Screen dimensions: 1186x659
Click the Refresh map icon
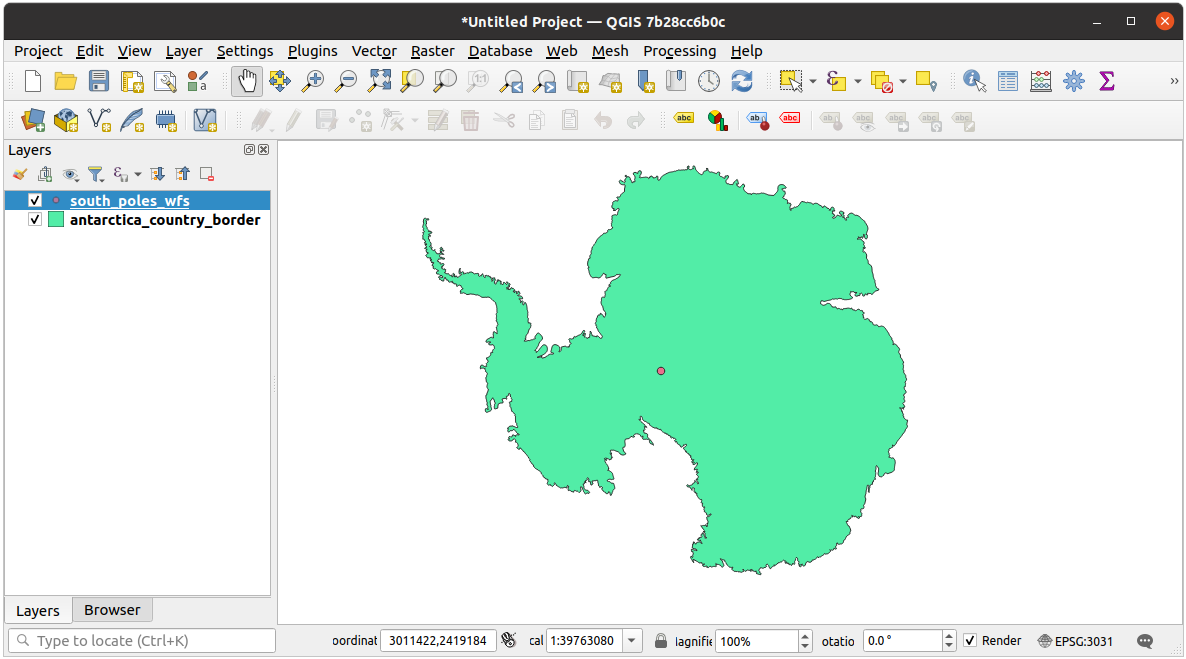pos(741,81)
